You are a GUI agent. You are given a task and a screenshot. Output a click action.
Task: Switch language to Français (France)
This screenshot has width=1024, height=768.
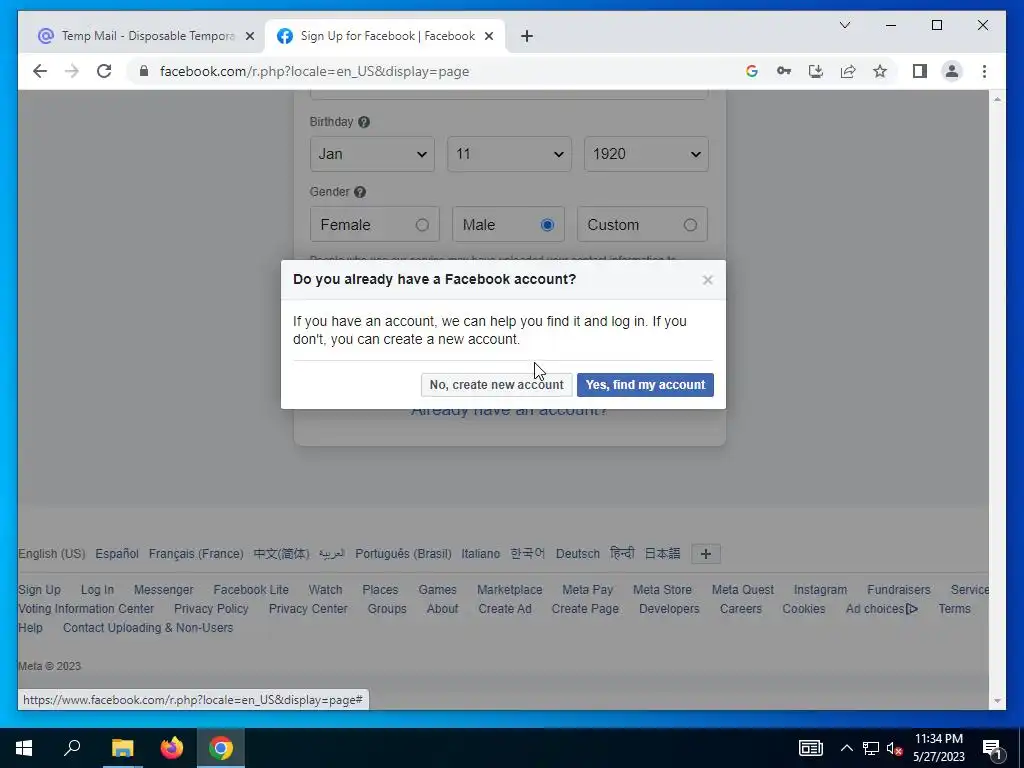click(196, 554)
